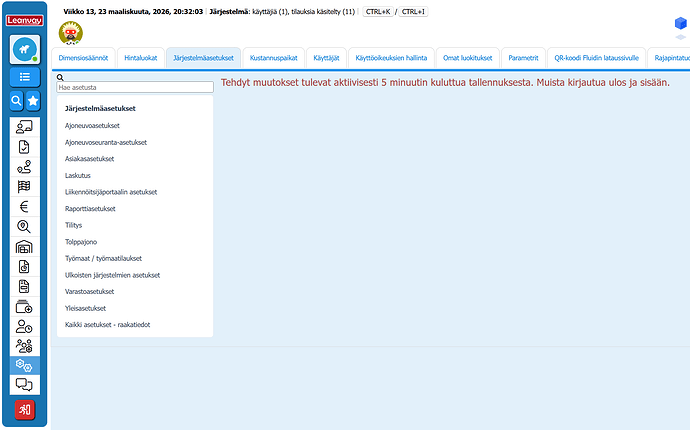Open the wallet plus sidebar icon
Image resolution: width=690 pixels, height=430 pixels.
pos(24,306)
